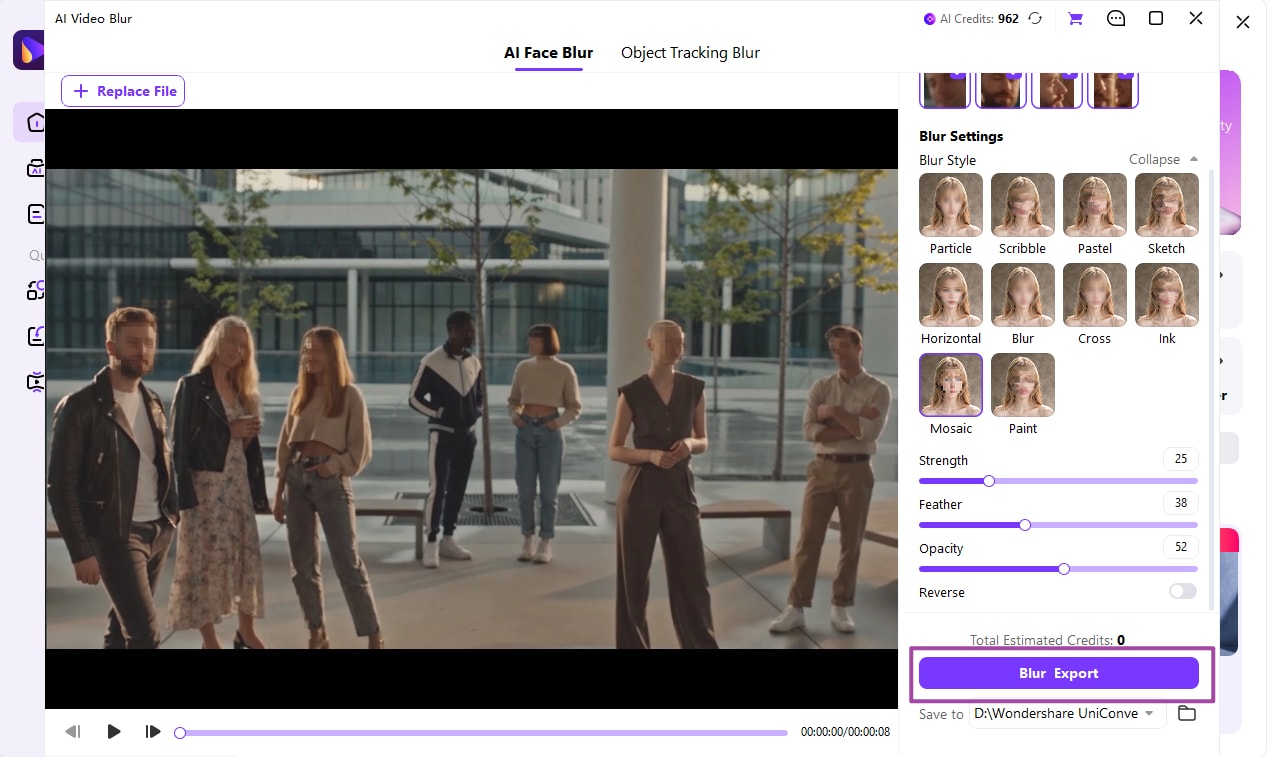Step forward to the next frame
Image resolution: width=1267 pixels, height=757 pixels.
pyautogui.click(x=153, y=732)
